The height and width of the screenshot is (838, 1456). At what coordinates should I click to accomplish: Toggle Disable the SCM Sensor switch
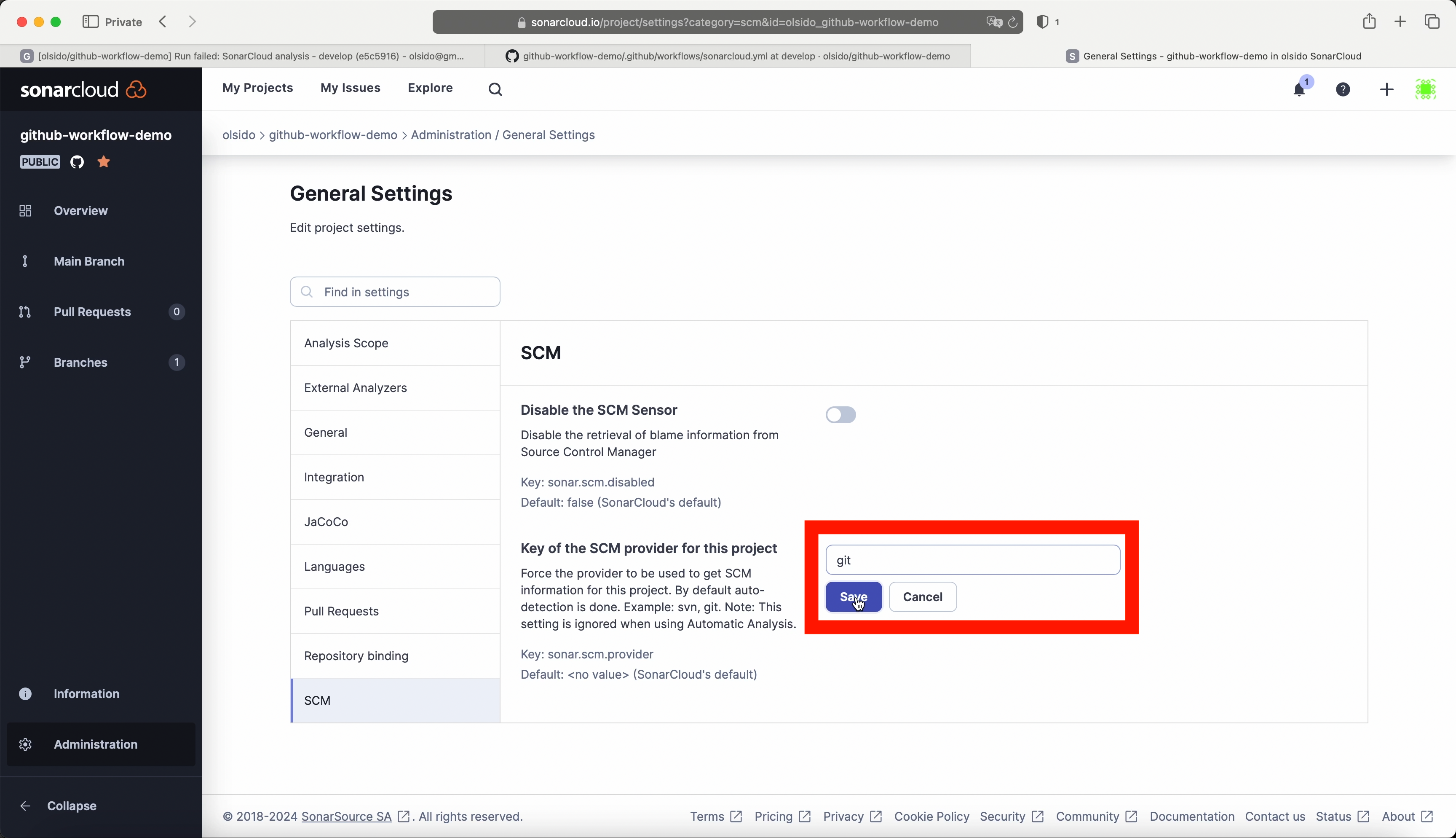(x=840, y=414)
